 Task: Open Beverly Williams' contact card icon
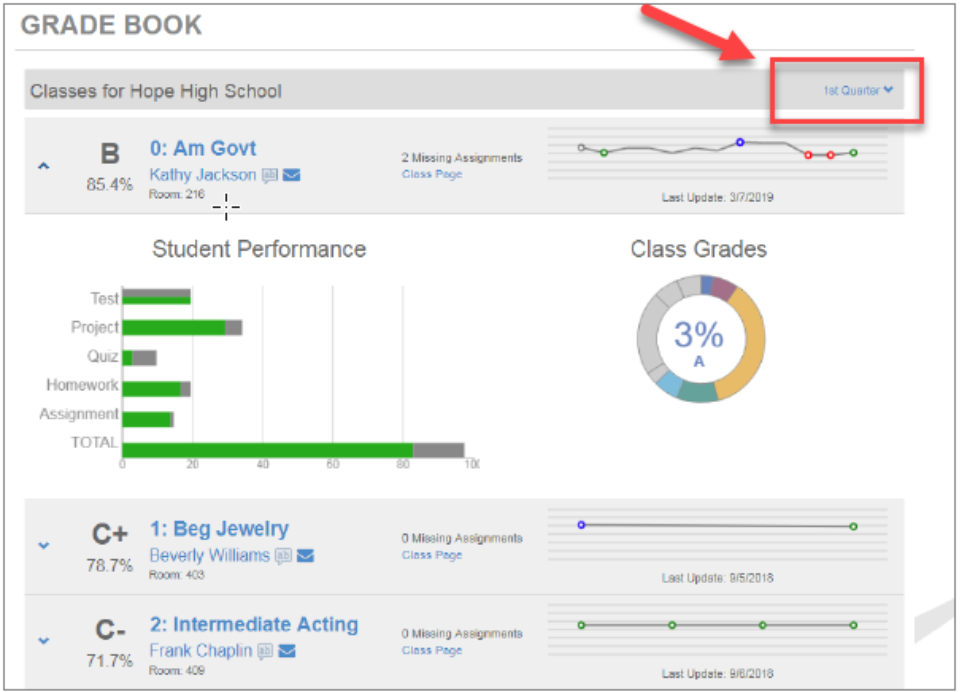click(283, 555)
